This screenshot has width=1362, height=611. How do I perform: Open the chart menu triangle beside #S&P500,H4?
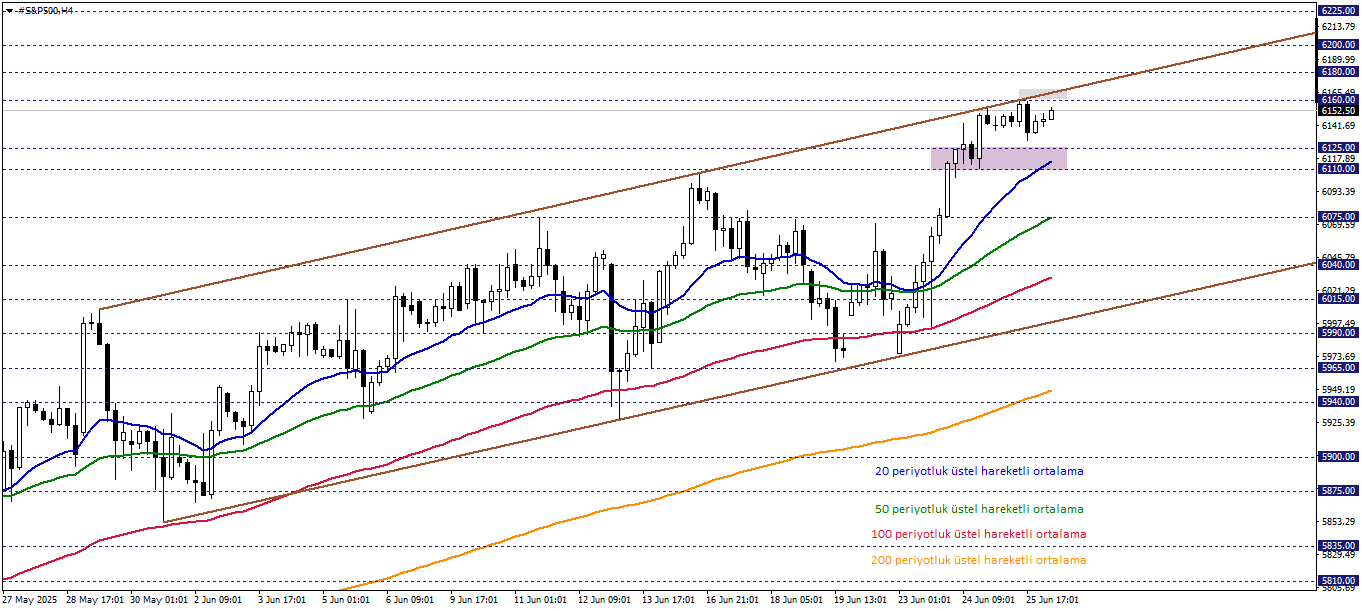[x=9, y=9]
